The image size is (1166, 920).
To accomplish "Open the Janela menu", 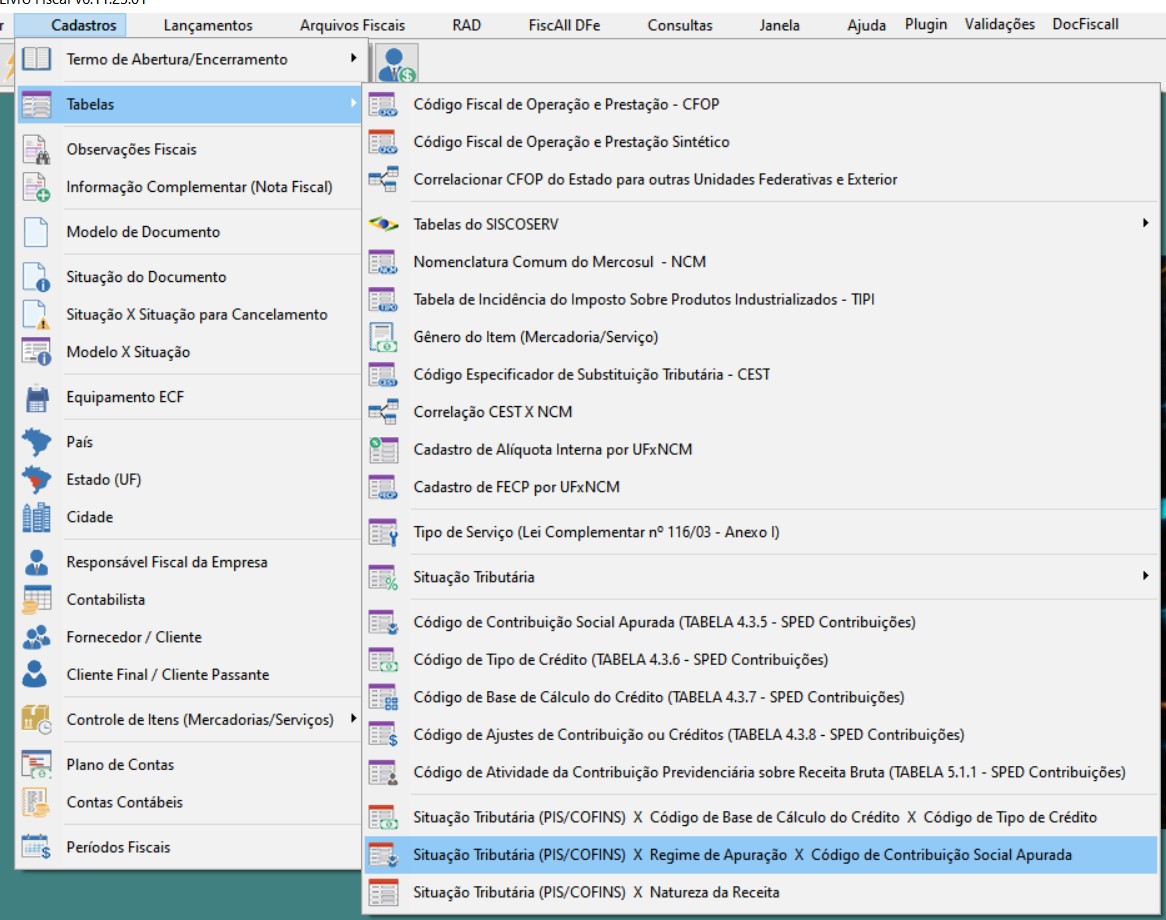I will pos(779,25).
